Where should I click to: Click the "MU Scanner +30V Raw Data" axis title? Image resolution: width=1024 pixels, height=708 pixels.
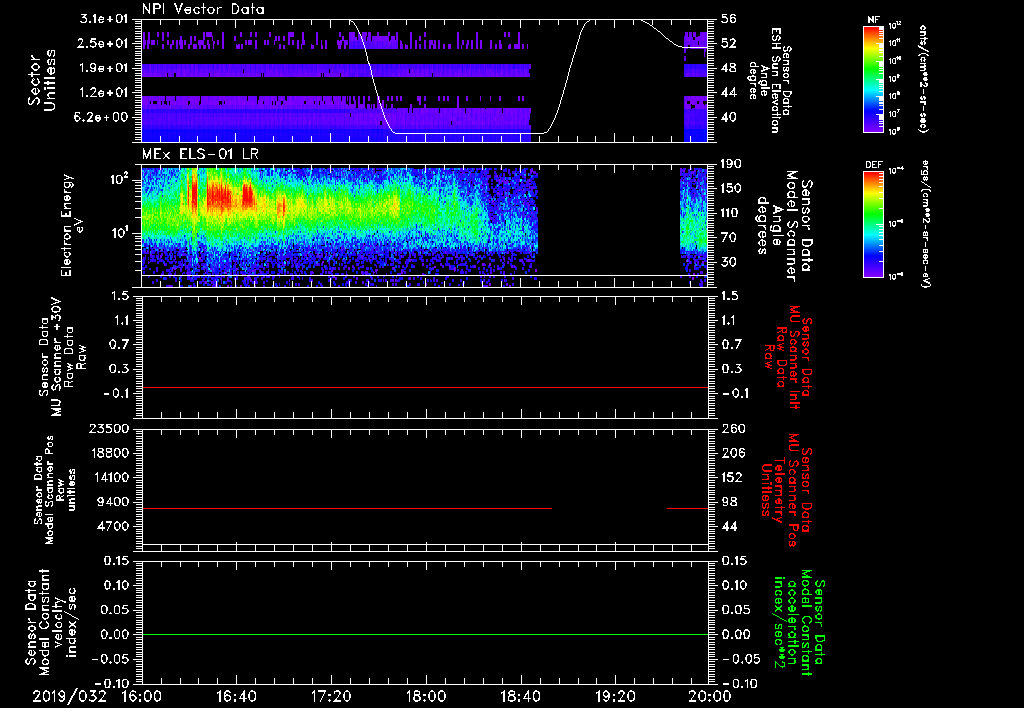click(62, 357)
